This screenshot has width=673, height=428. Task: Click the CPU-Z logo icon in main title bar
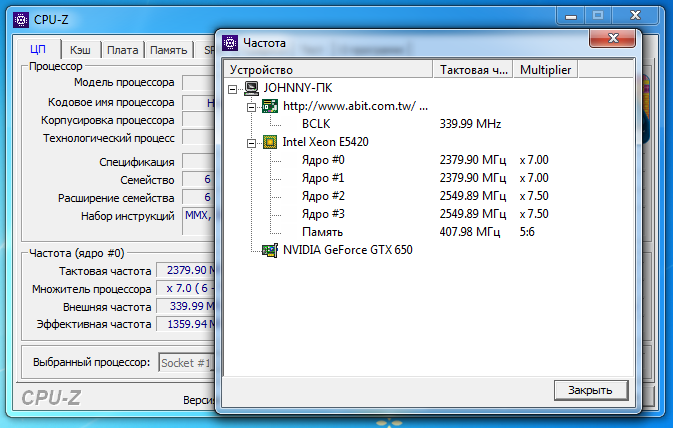coord(21,20)
